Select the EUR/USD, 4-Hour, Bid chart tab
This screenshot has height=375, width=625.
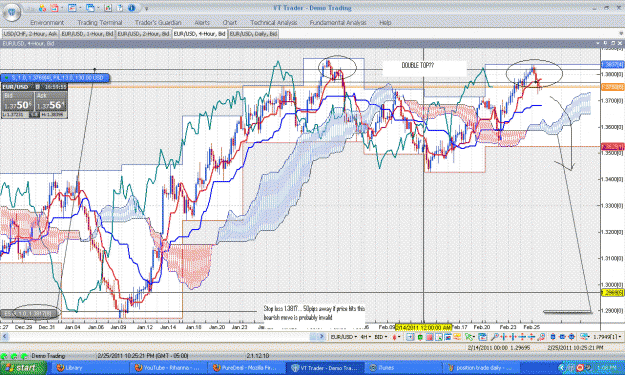(200, 34)
